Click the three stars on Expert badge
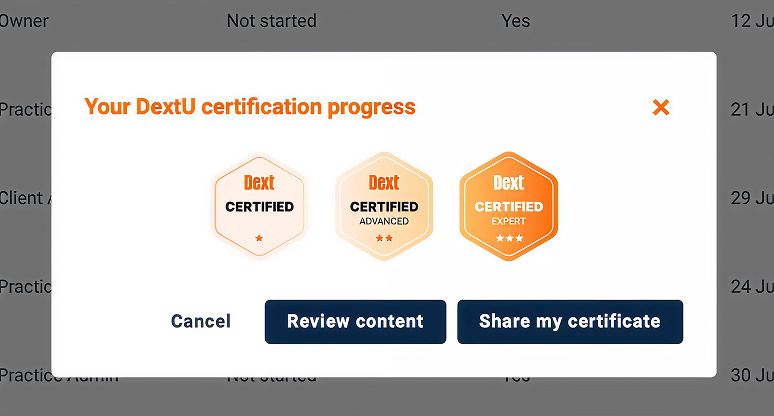Image resolution: width=774 pixels, height=416 pixels. point(509,238)
